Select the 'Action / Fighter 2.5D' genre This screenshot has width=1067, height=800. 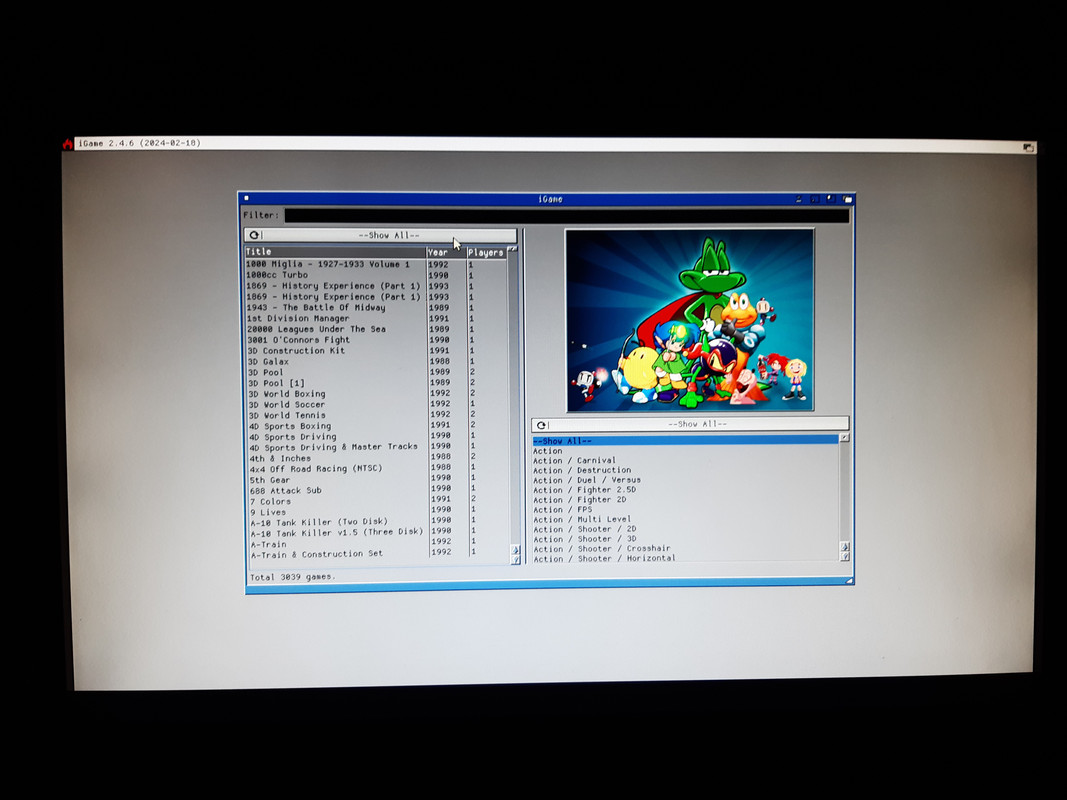click(x=585, y=490)
